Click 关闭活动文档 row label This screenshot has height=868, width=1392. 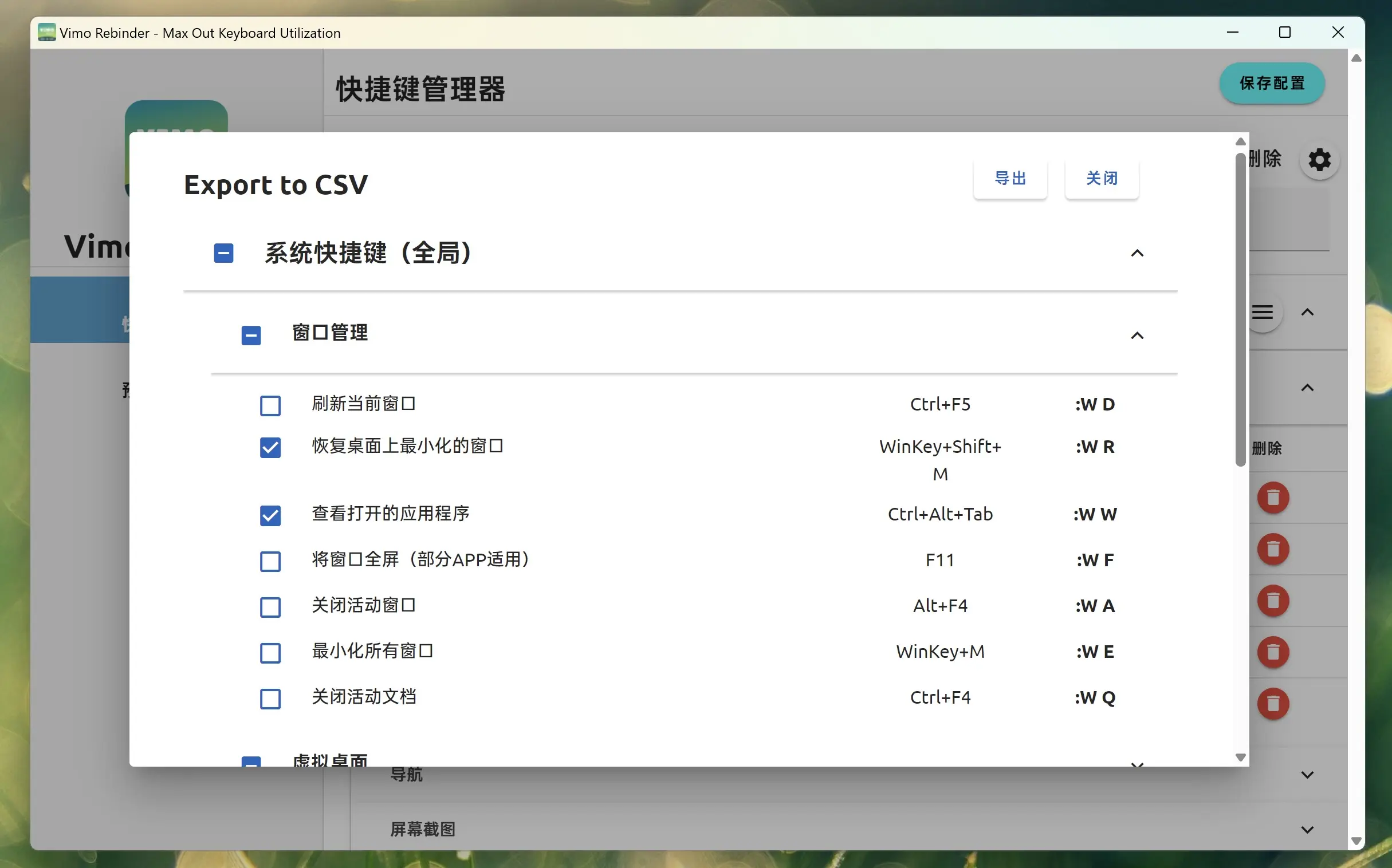click(x=364, y=696)
